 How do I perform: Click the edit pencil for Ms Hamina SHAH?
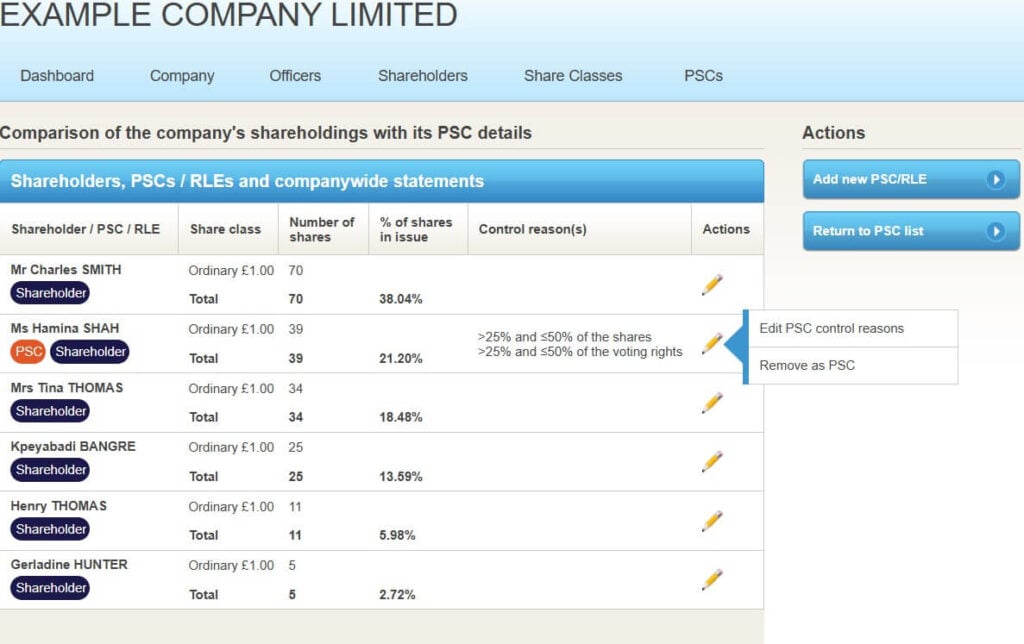click(712, 344)
